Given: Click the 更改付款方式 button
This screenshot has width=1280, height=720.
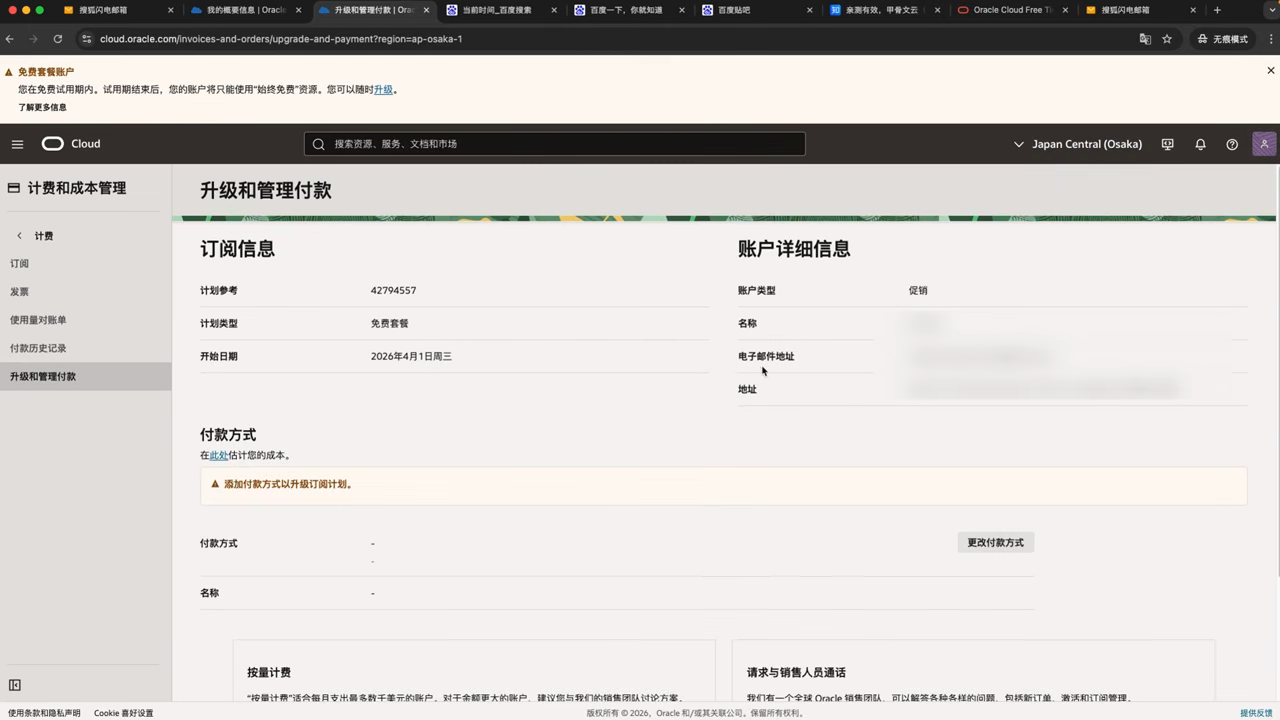Looking at the screenshot, I should pos(996,543).
